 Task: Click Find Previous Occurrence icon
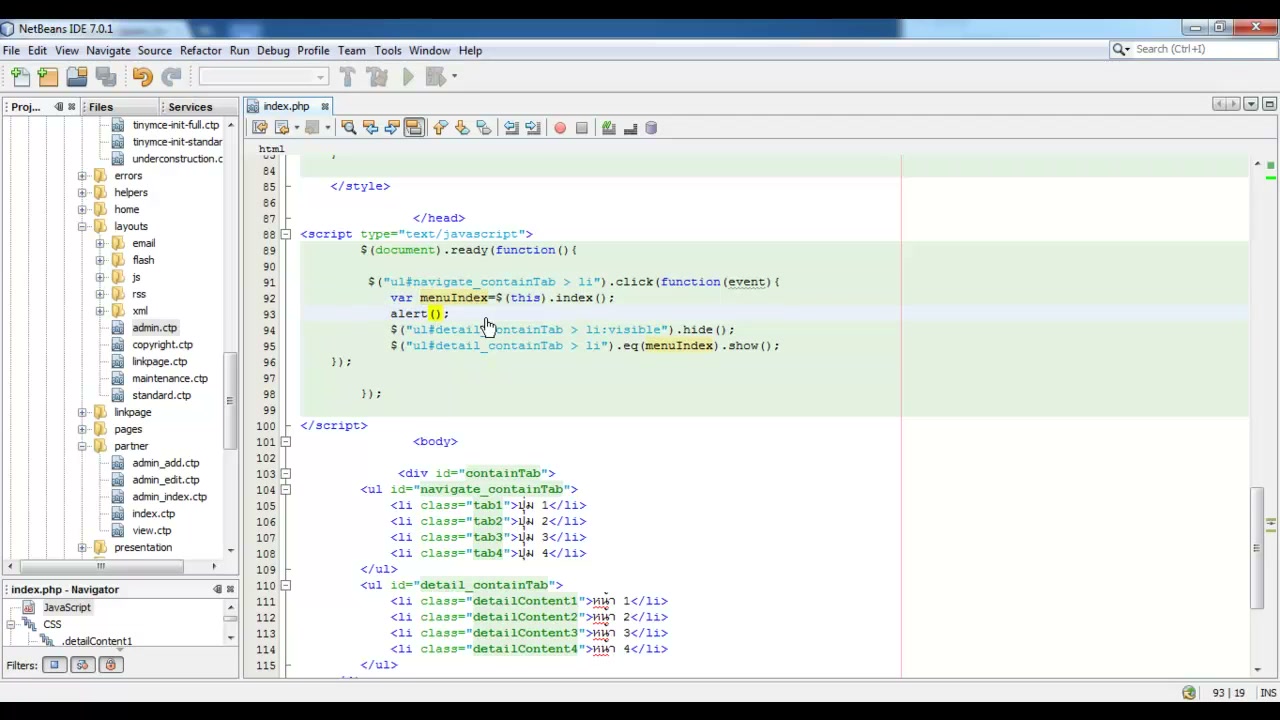click(370, 128)
